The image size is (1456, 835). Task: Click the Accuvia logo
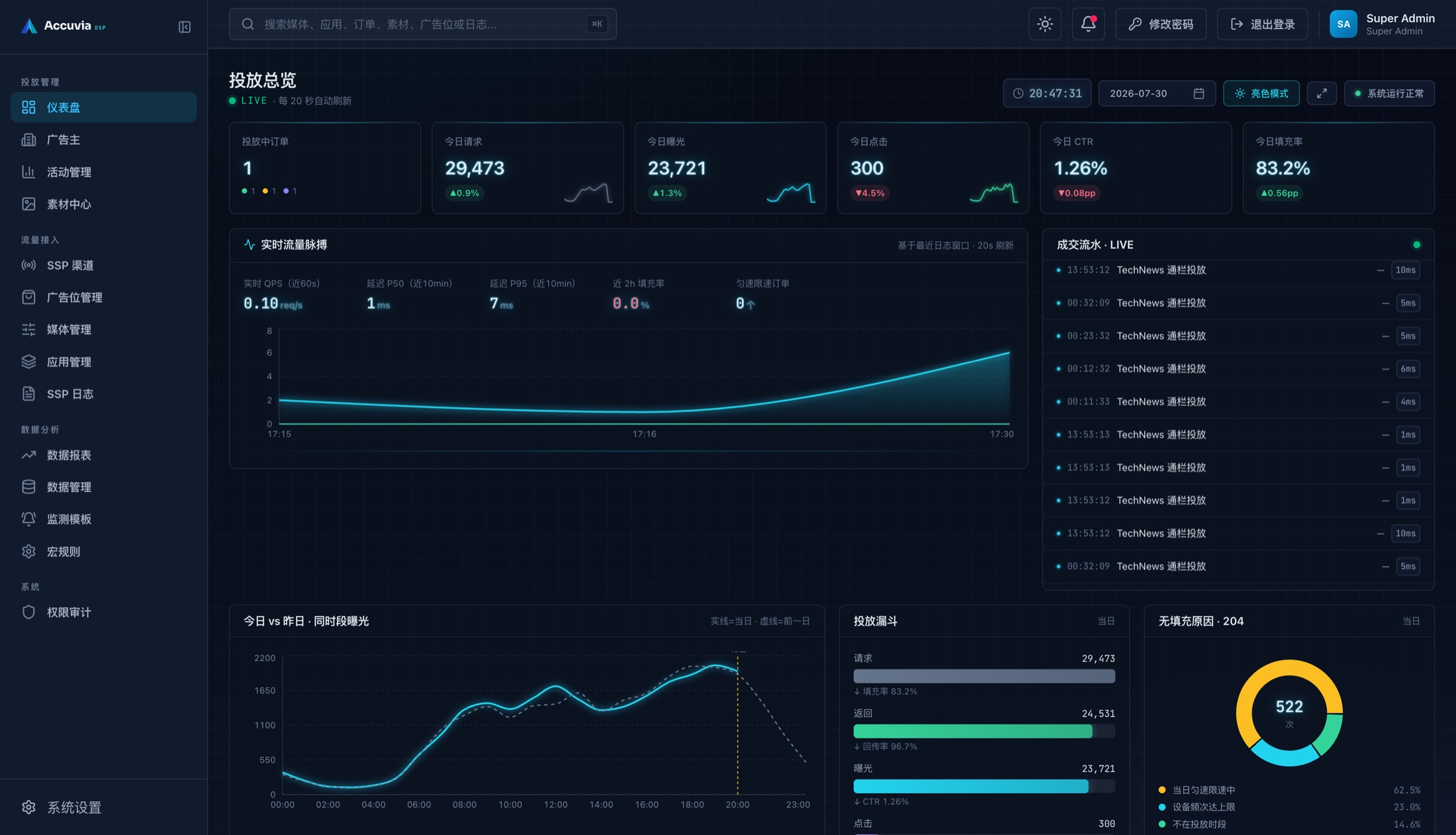63,26
